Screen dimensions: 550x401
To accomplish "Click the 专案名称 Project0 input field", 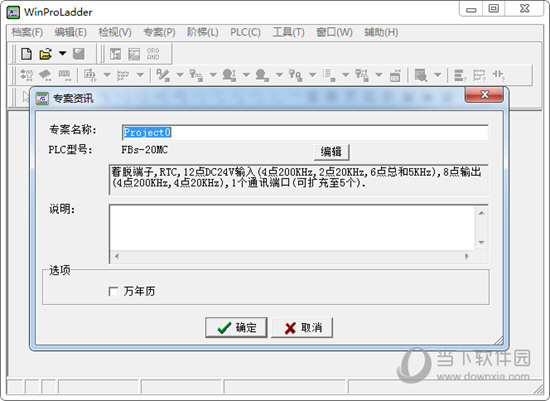I will (x=305, y=133).
